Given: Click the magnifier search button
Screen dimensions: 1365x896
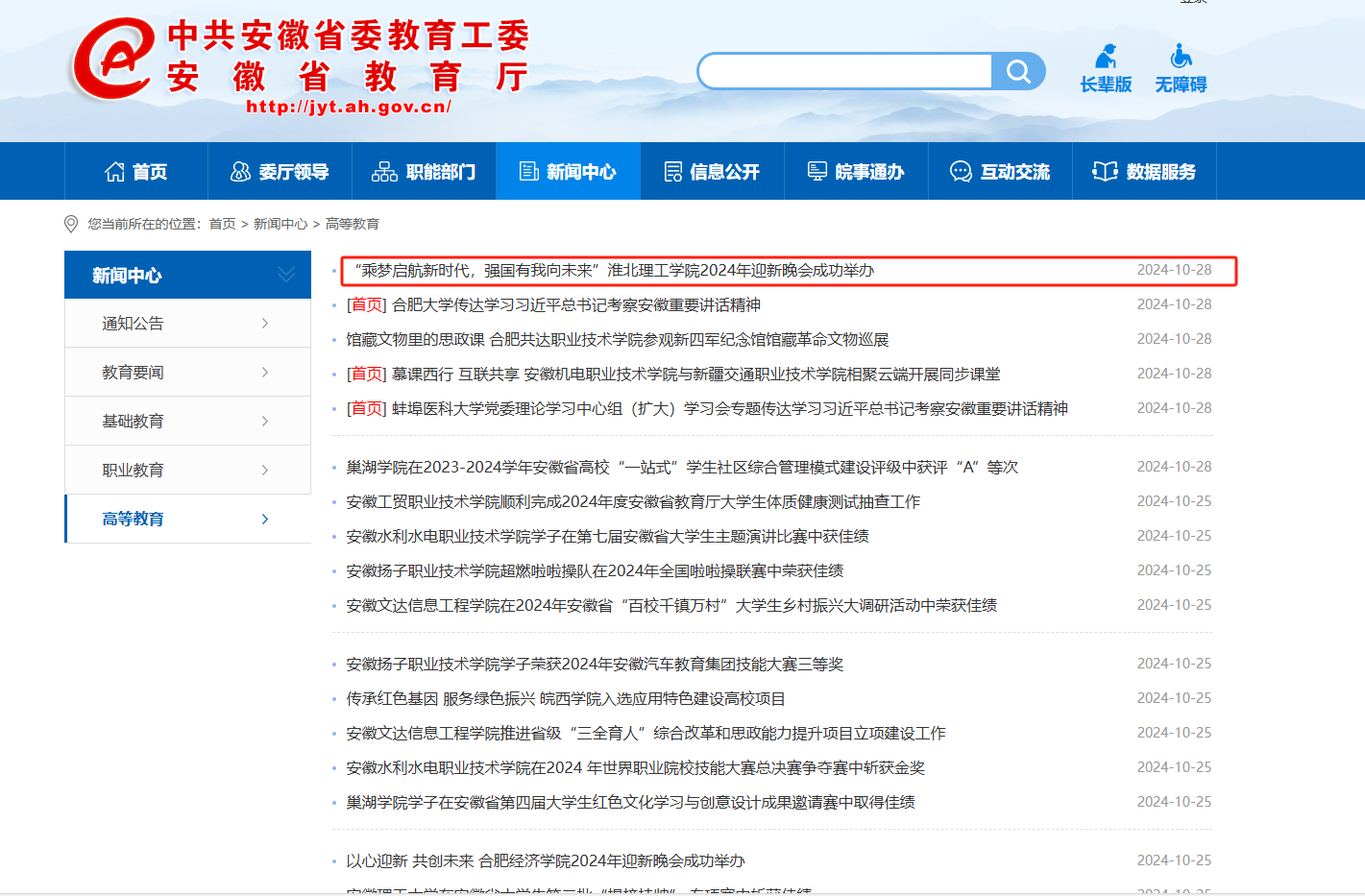Looking at the screenshot, I should pos(1018,71).
